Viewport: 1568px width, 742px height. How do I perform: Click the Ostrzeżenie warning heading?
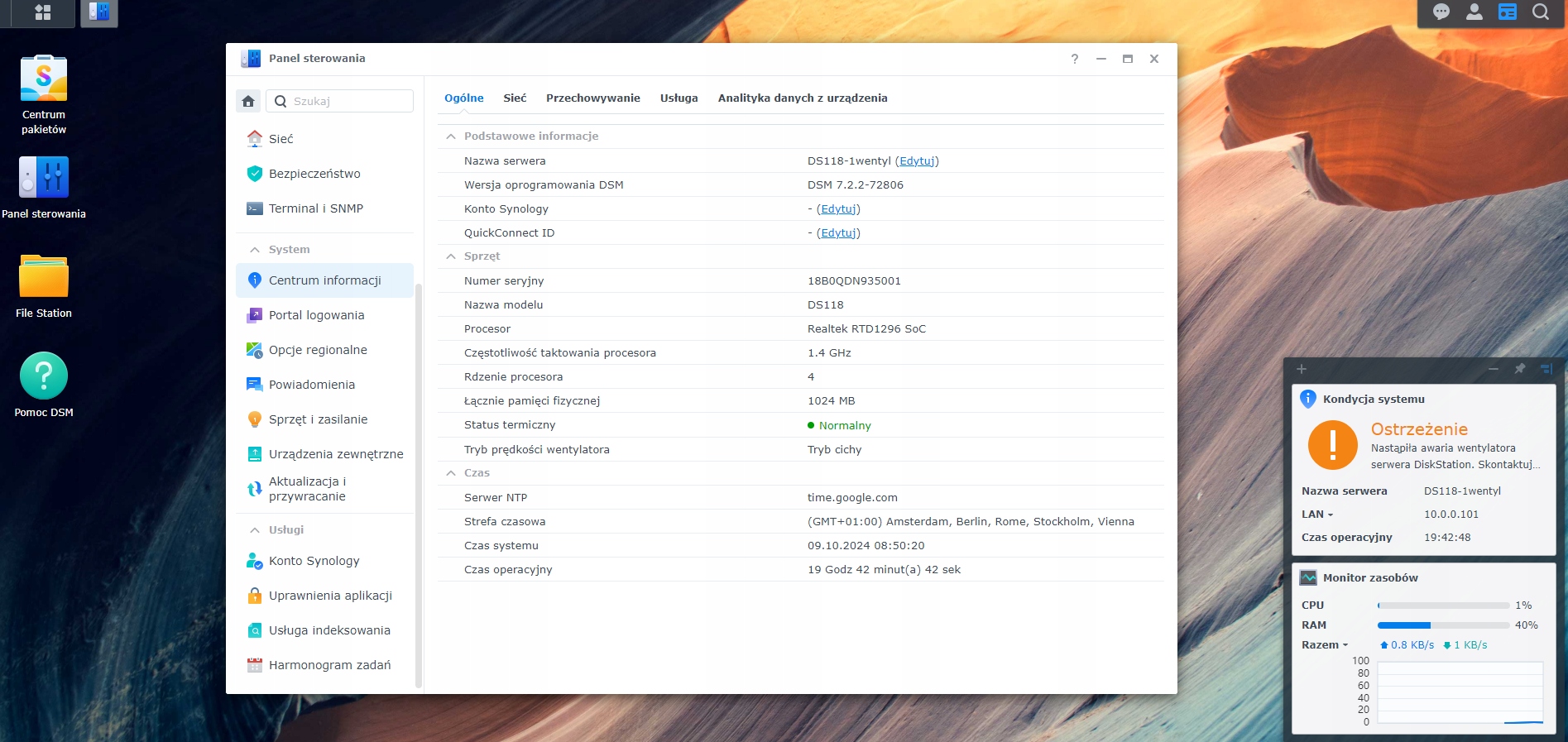pos(1419,429)
